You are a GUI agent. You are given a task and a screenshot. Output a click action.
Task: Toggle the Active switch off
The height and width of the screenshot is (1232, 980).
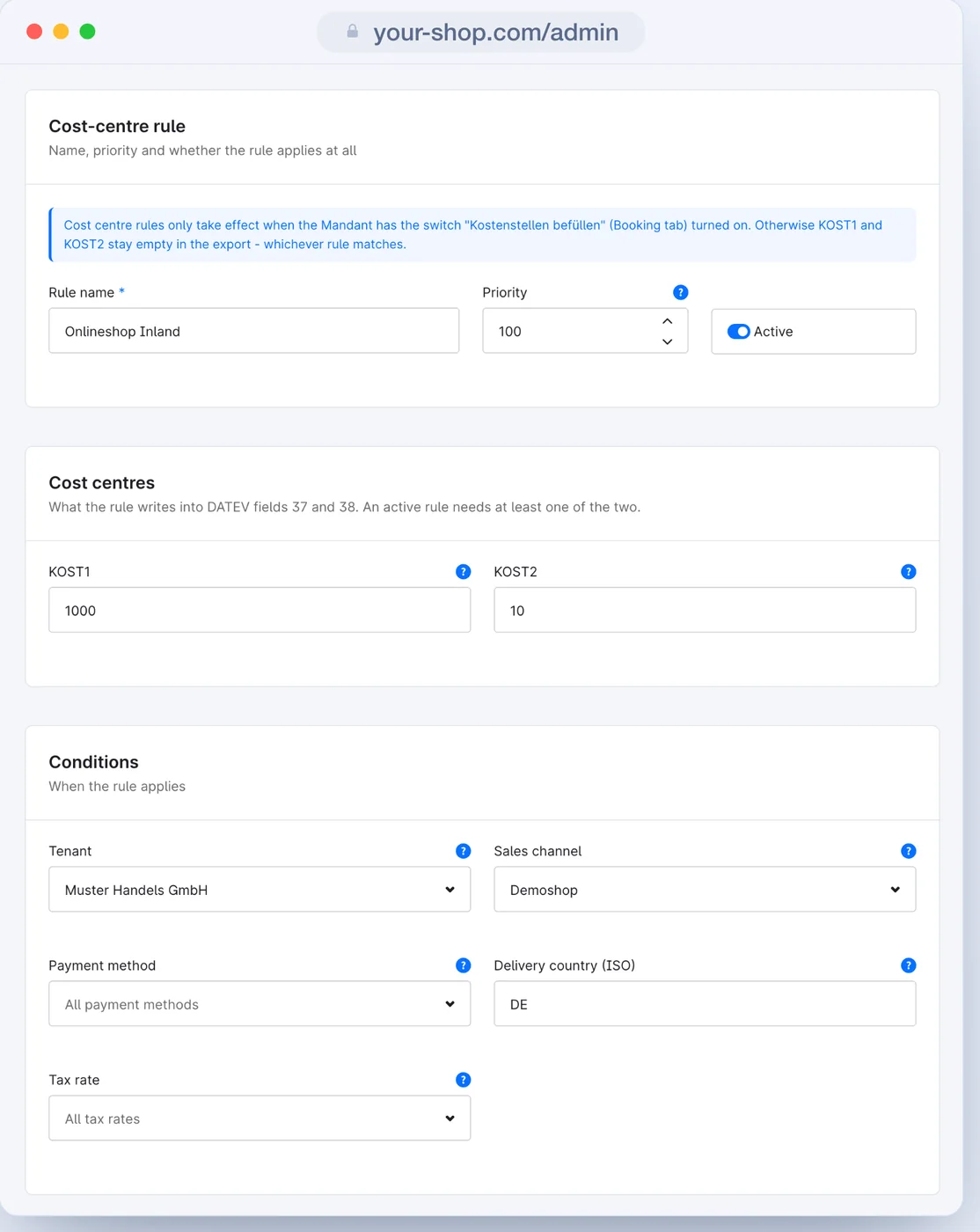(738, 332)
